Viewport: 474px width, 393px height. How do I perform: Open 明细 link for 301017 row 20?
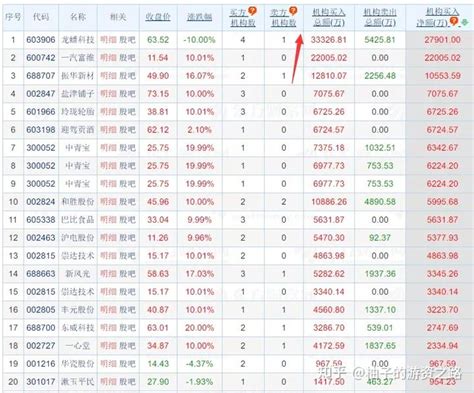(x=108, y=382)
